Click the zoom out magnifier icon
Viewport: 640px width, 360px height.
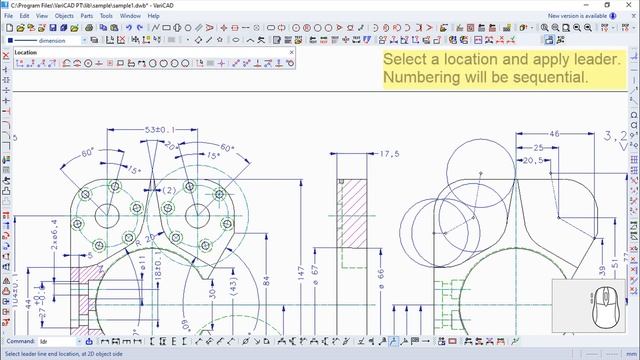pos(556,28)
